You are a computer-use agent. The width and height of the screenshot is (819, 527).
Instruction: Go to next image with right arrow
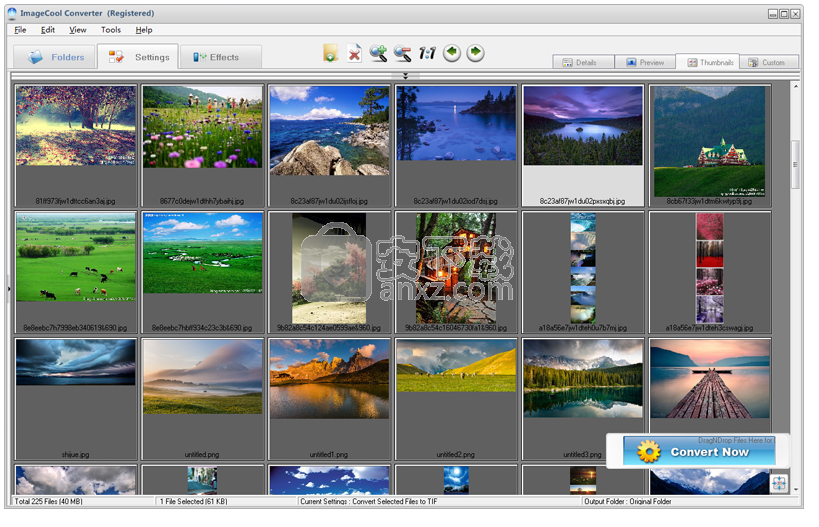pyautogui.click(x=475, y=53)
